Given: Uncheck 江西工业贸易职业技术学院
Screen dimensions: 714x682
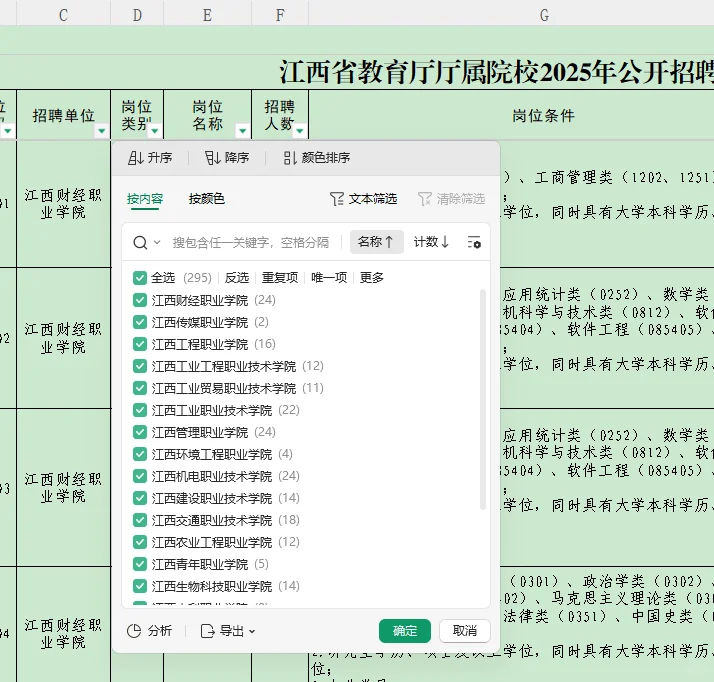Looking at the screenshot, I should [140, 388].
